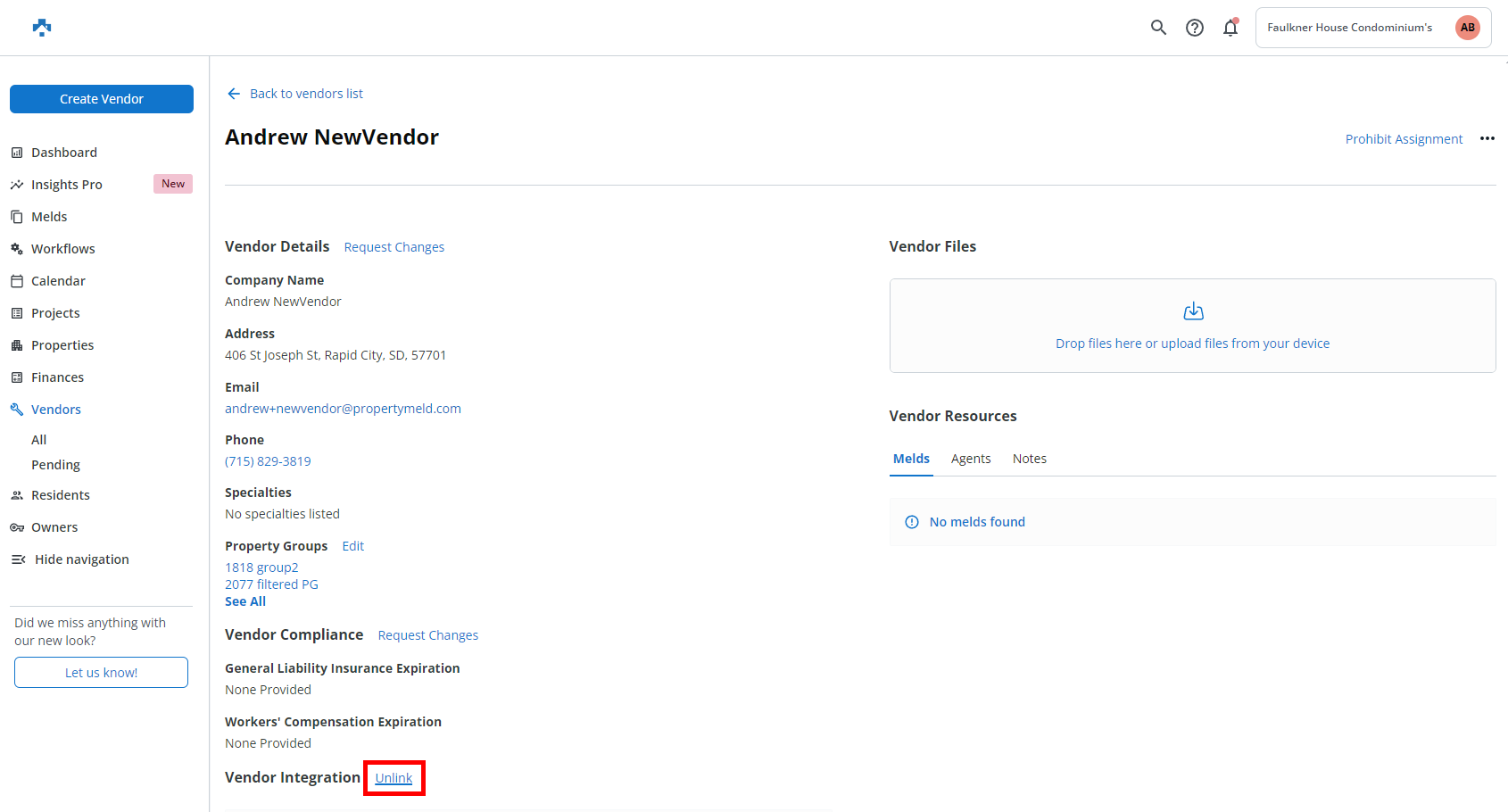The width and height of the screenshot is (1508, 812).
Task: Click the Unlink vendor integration link
Action: (x=394, y=778)
